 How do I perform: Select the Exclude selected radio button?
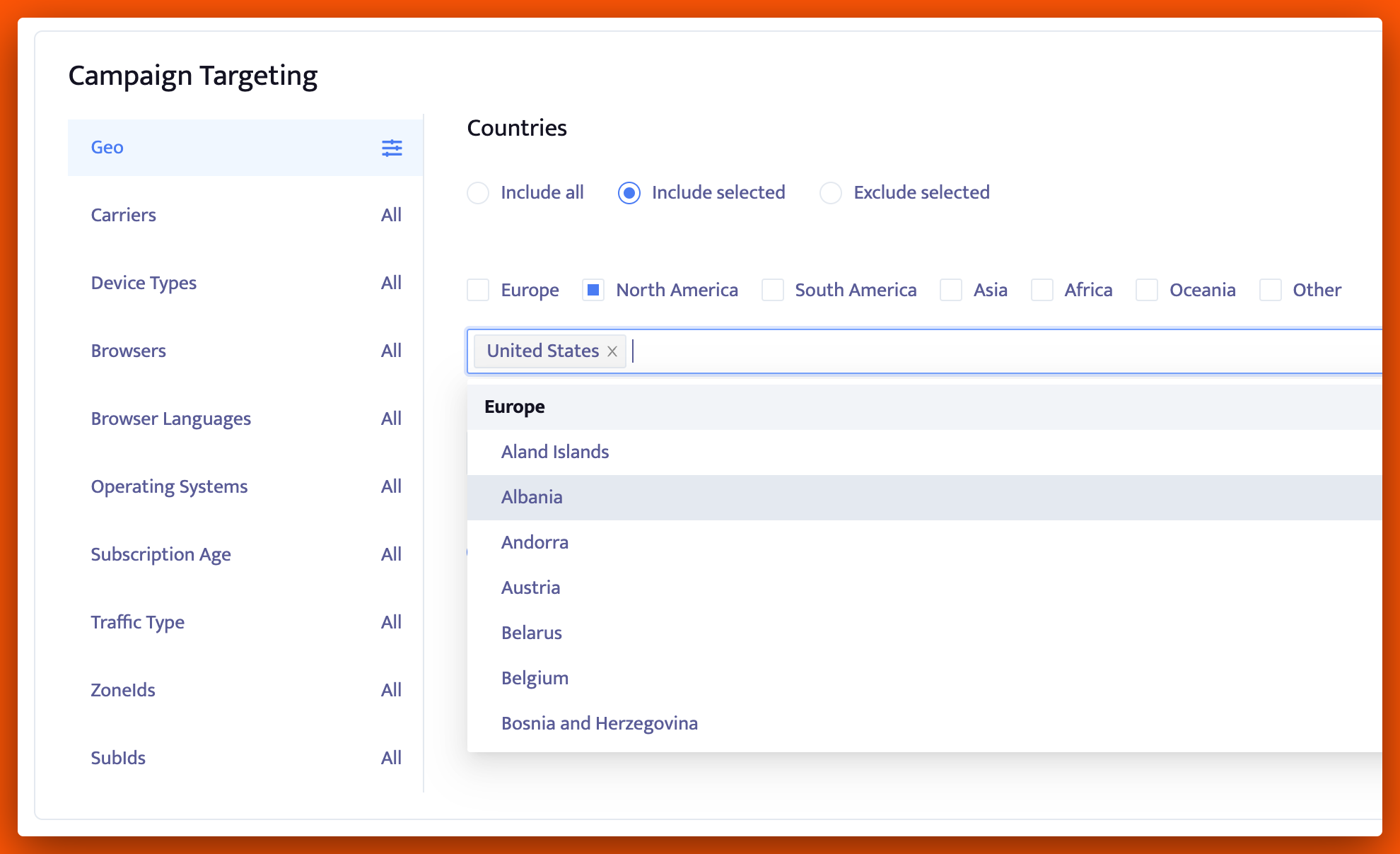[830, 192]
